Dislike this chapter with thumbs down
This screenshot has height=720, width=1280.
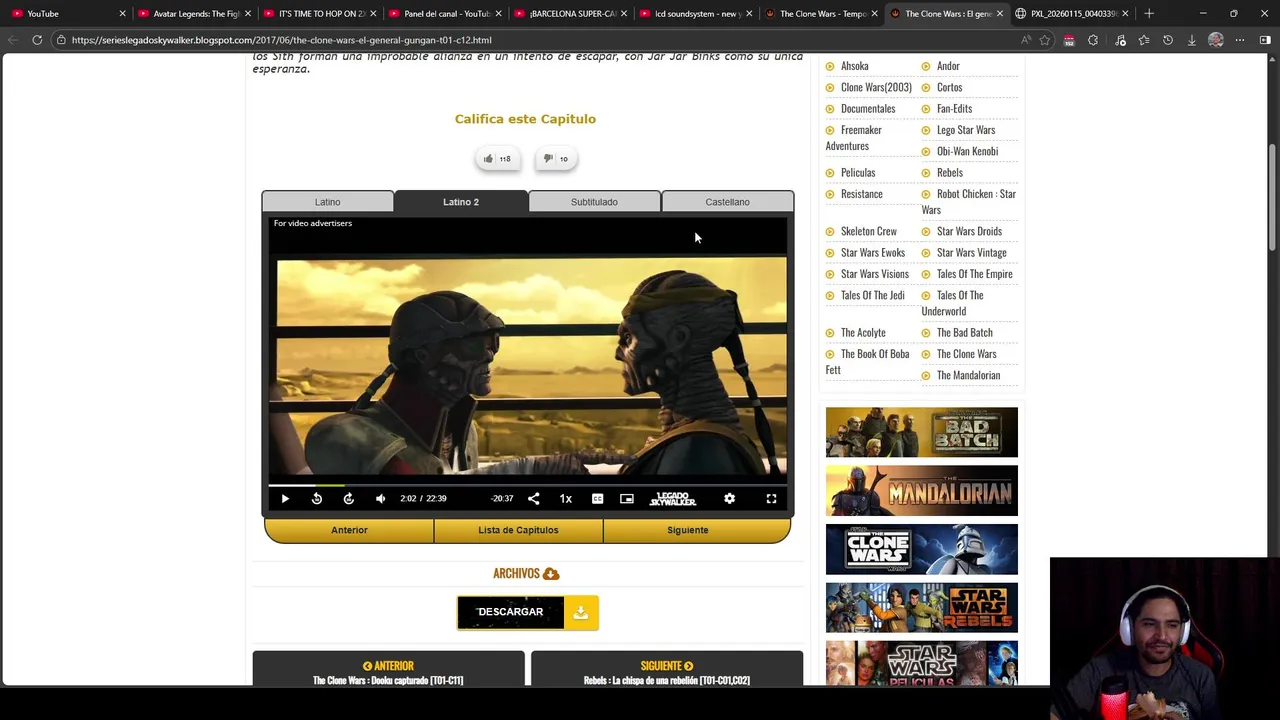point(556,158)
